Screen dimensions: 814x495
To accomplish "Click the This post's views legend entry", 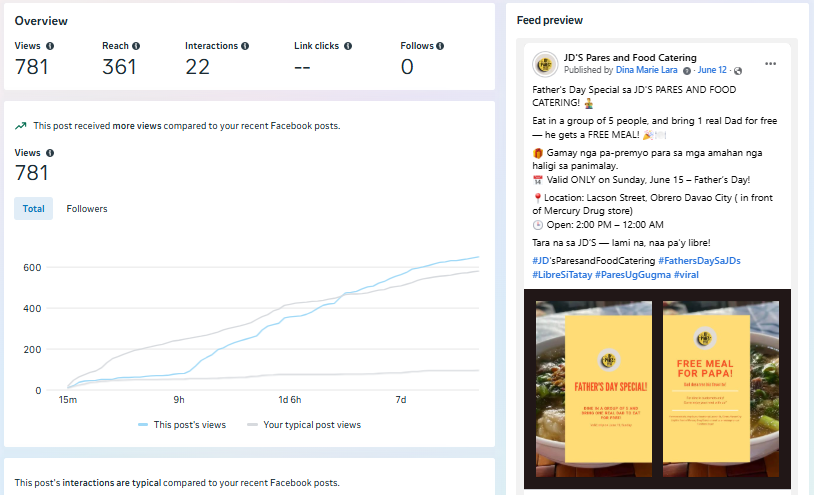I will click(182, 425).
